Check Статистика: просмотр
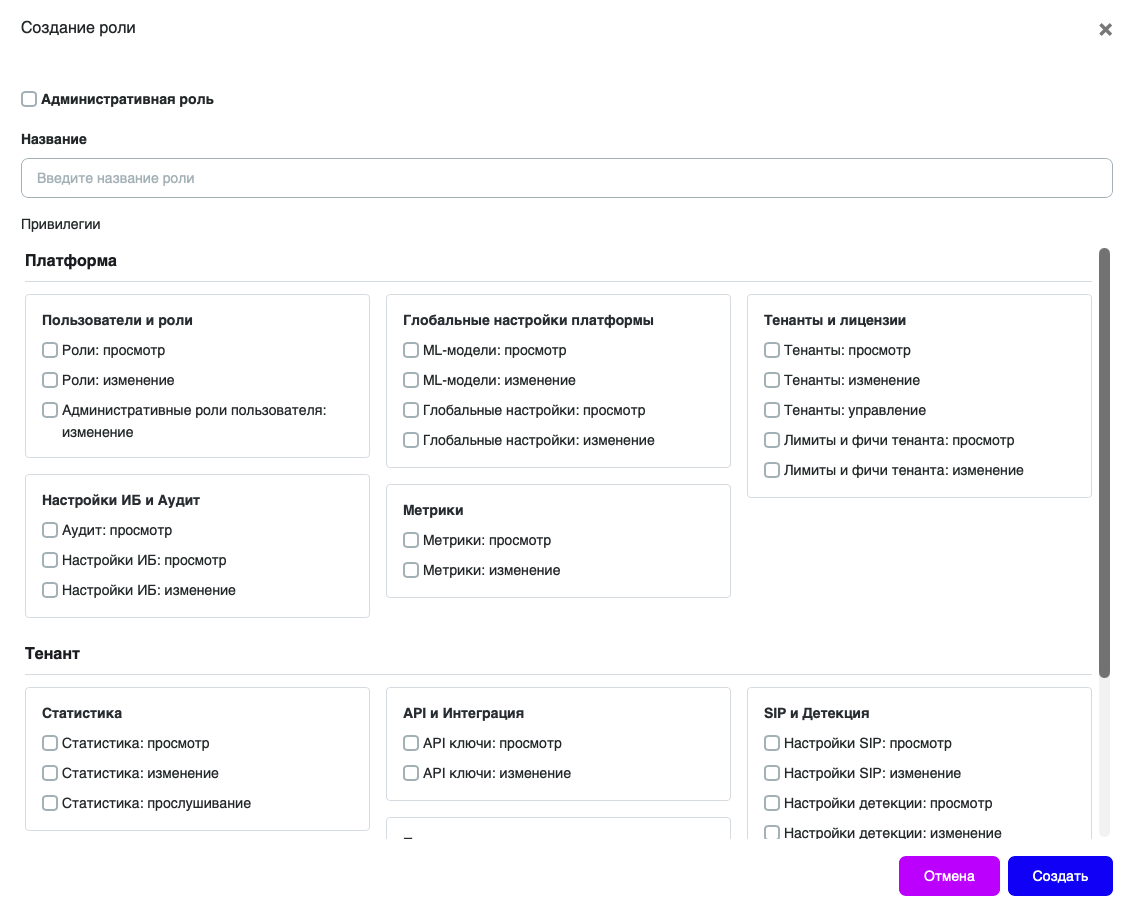Viewport: 1124px width, 909px height. [49, 743]
